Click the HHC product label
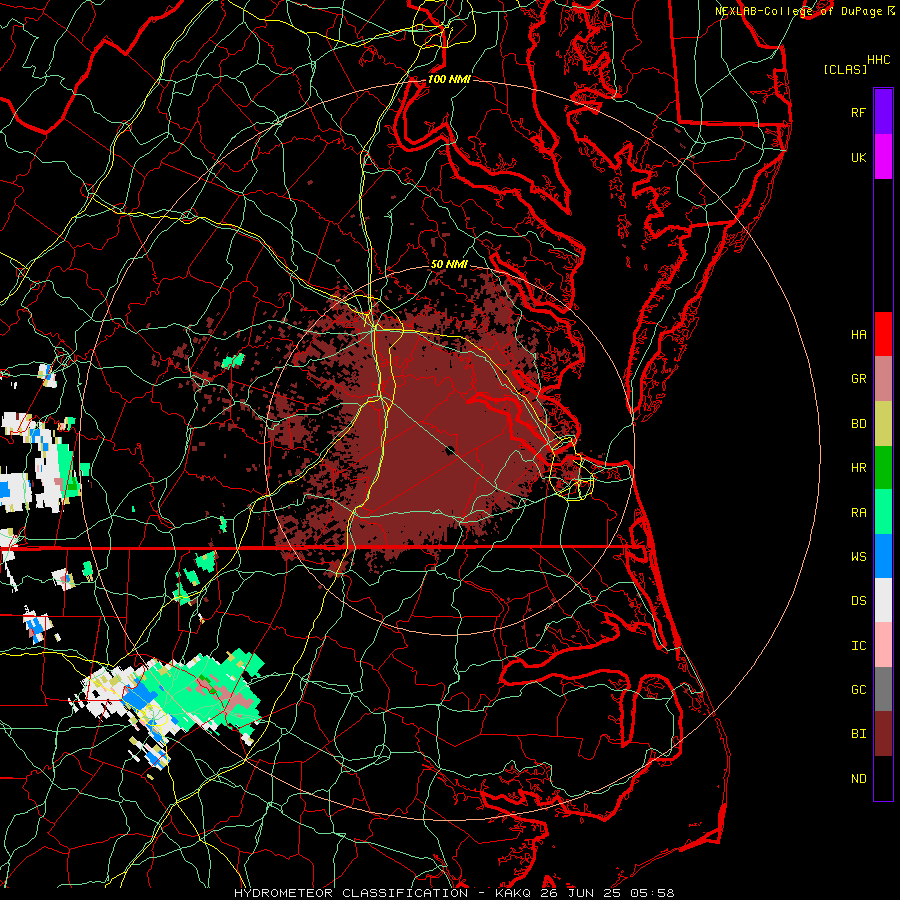The height and width of the screenshot is (900, 900). [x=879, y=60]
